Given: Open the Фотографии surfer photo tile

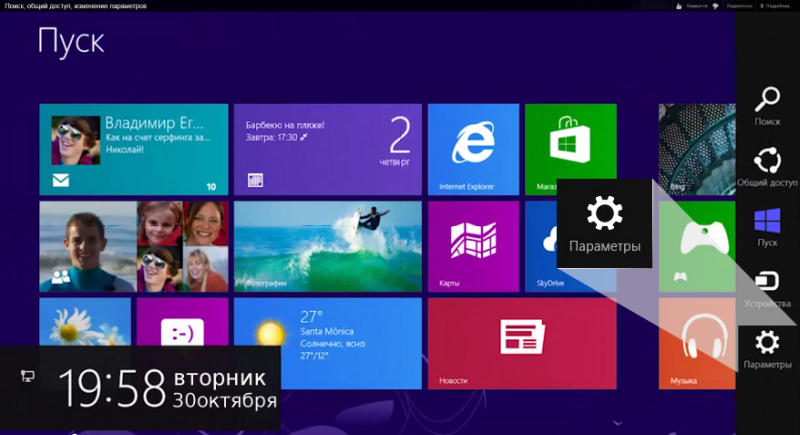Looking at the screenshot, I should click(x=328, y=246).
